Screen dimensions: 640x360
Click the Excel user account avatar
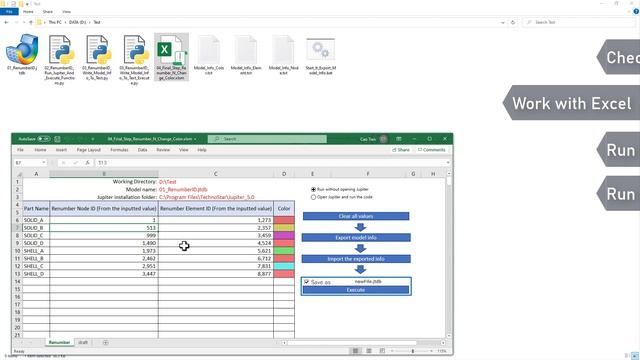(x=384, y=139)
